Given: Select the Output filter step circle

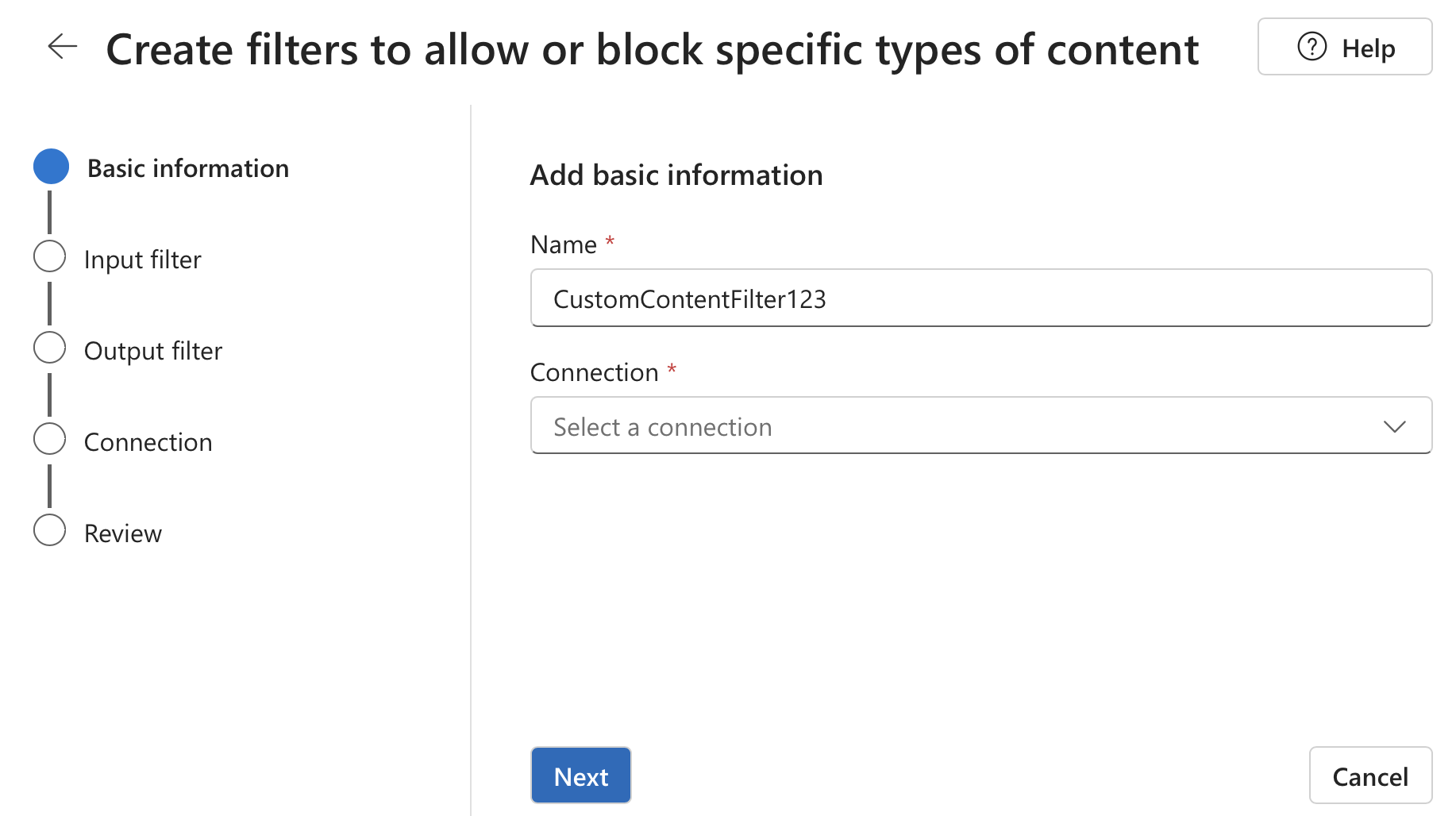Looking at the screenshot, I should (x=50, y=348).
